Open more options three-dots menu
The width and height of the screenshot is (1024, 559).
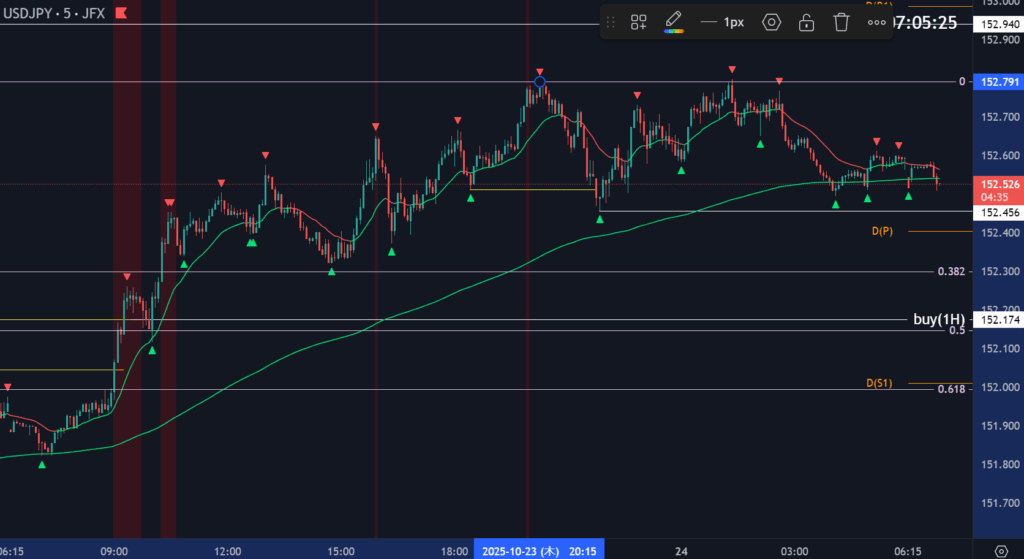pyautogui.click(x=877, y=22)
